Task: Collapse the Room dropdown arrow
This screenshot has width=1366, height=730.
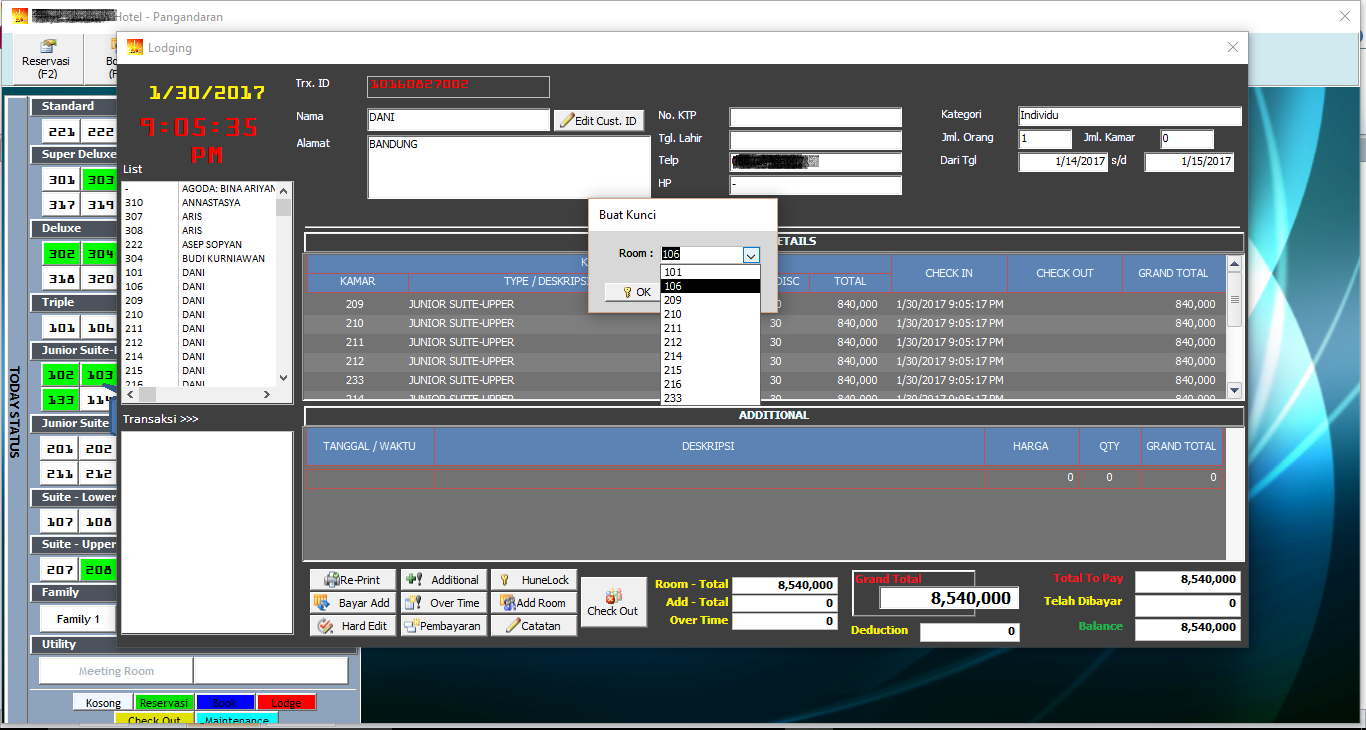Action: pyautogui.click(x=751, y=255)
